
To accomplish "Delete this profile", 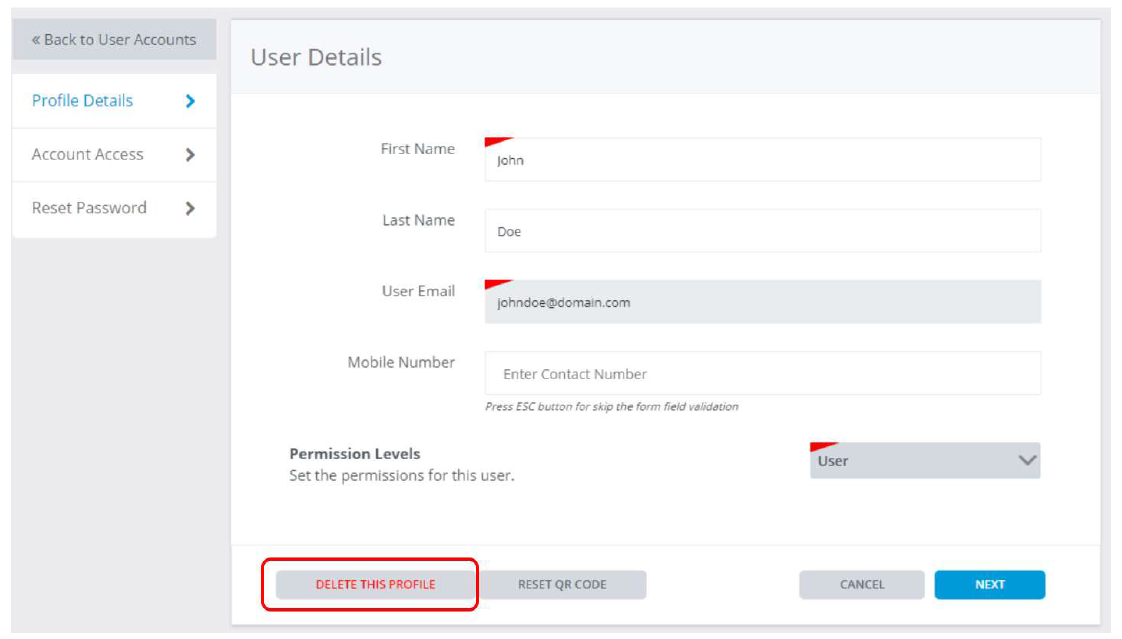I will coord(376,585).
